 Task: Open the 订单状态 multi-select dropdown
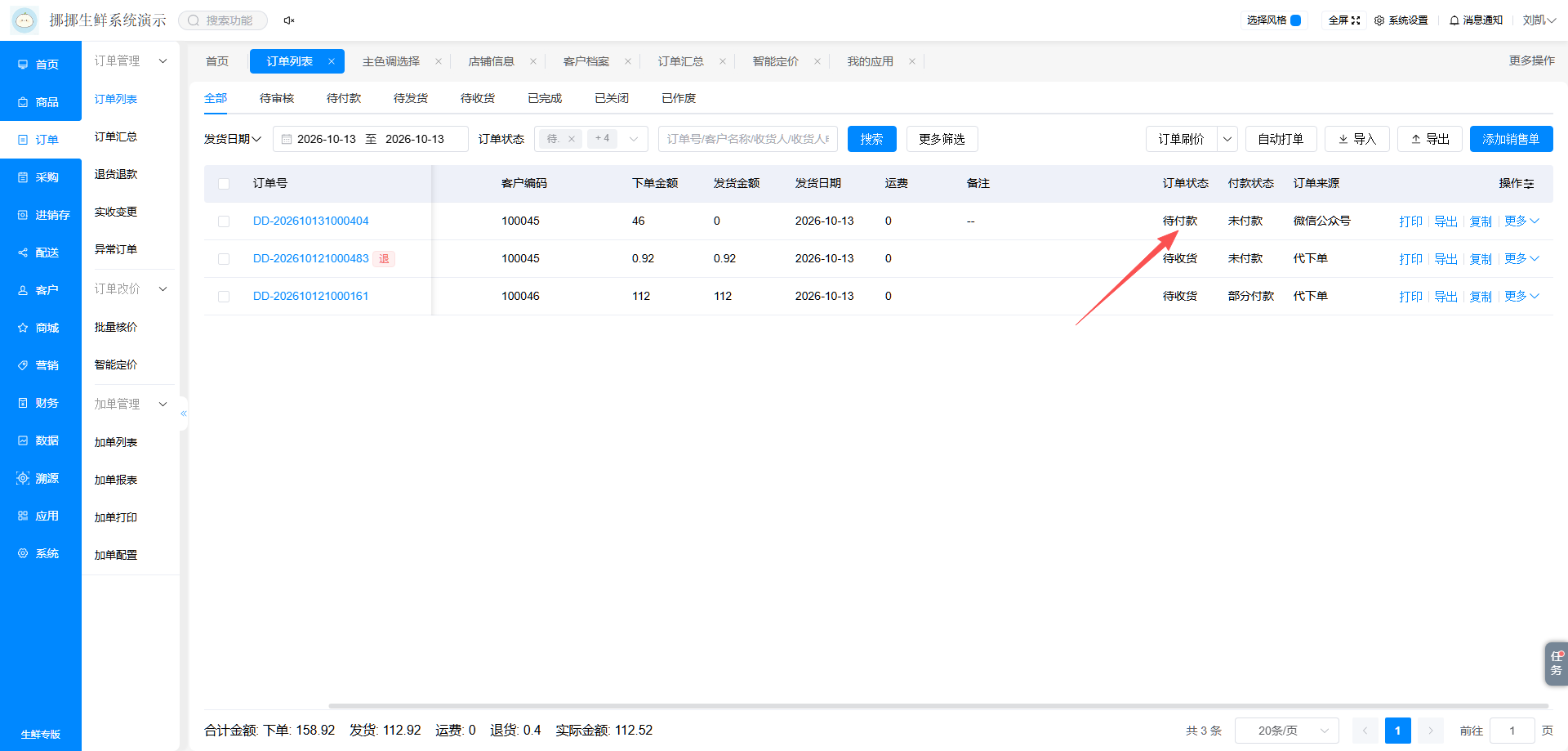[x=591, y=139]
